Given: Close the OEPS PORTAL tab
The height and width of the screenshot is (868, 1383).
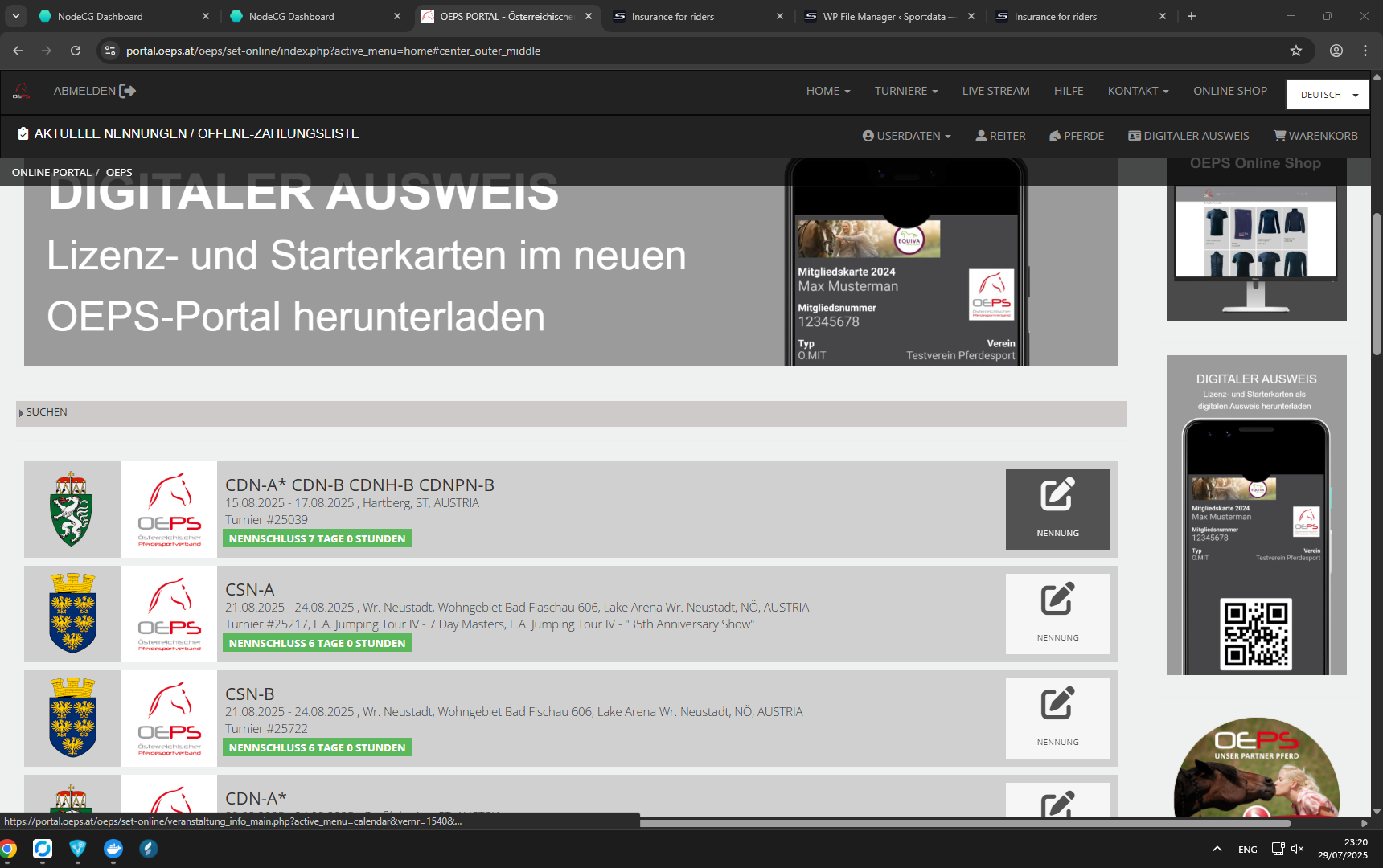Looking at the screenshot, I should (589, 16).
